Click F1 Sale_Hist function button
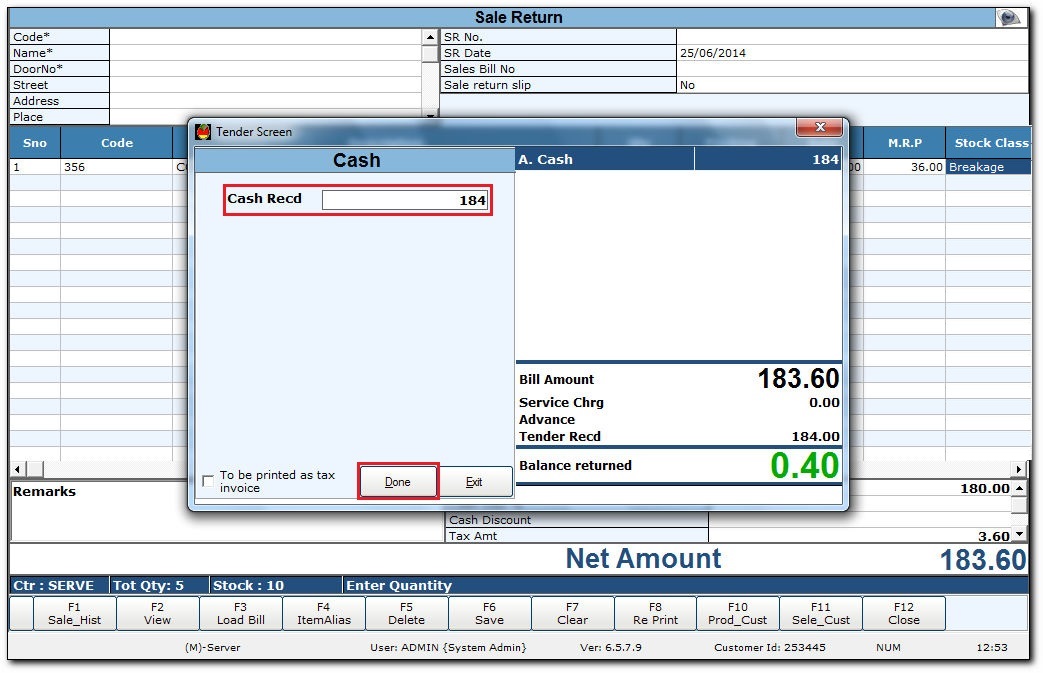This screenshot has height=673, width=1043. click(74, 613)
